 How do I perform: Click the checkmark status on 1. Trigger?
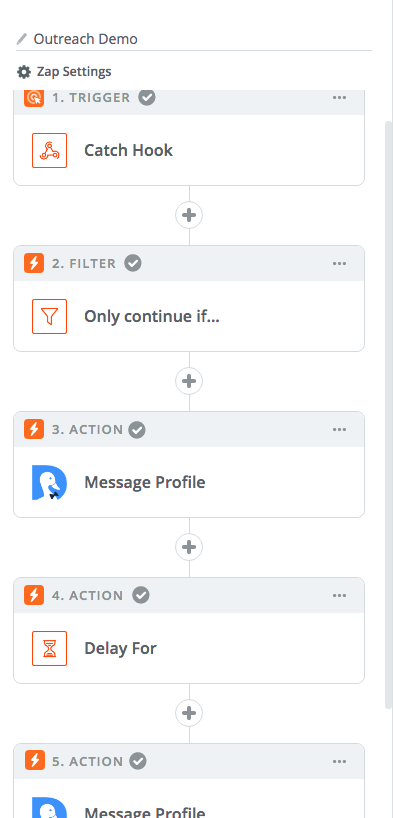pyautogui.click(x=147, y=97)
